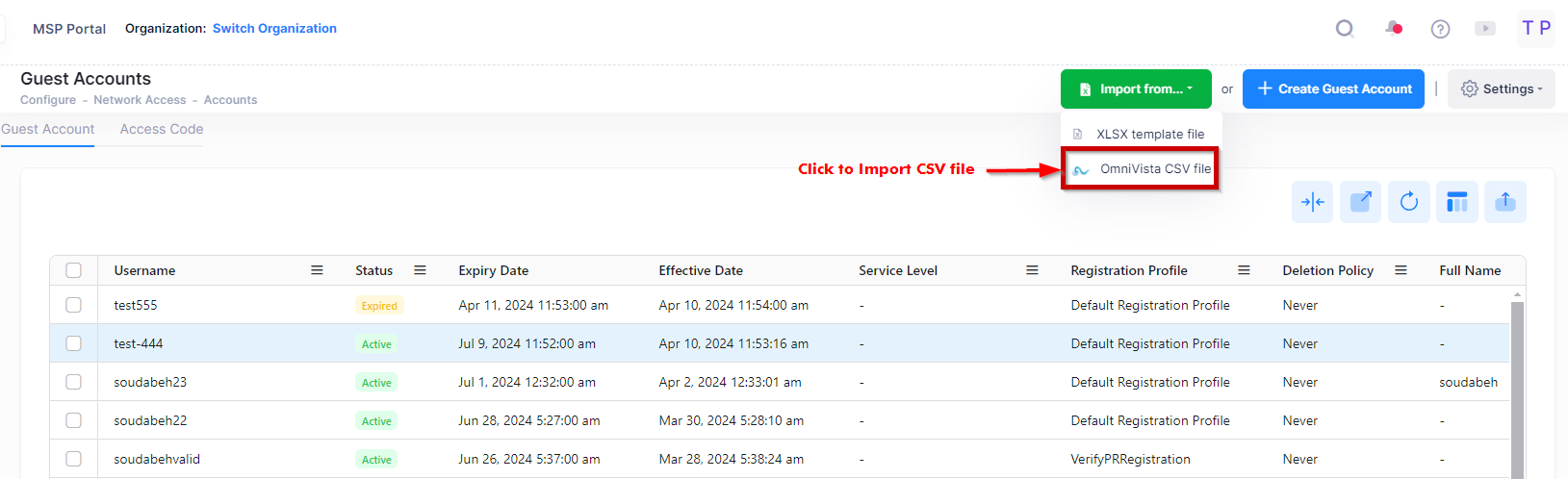The height and width of the screenshot is (479, 1568).
Task: Click the search magnifier icon
Action: tap(1345, 29)
